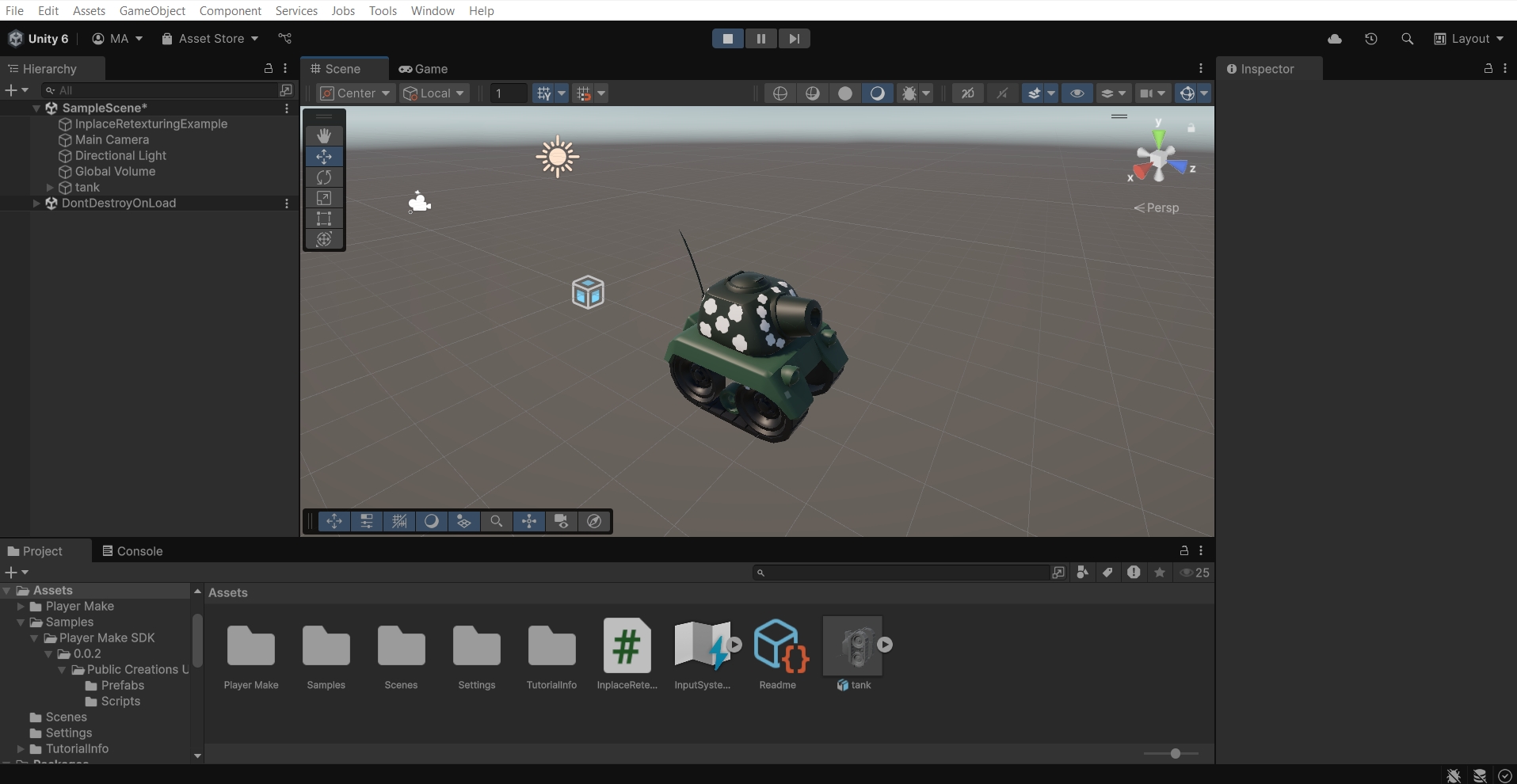Click the asset icon size slider
1517x784 pixels.
point(1175,753)
